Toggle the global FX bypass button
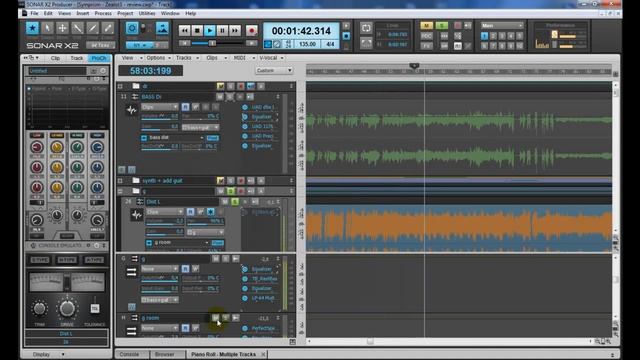 point(427,46)
